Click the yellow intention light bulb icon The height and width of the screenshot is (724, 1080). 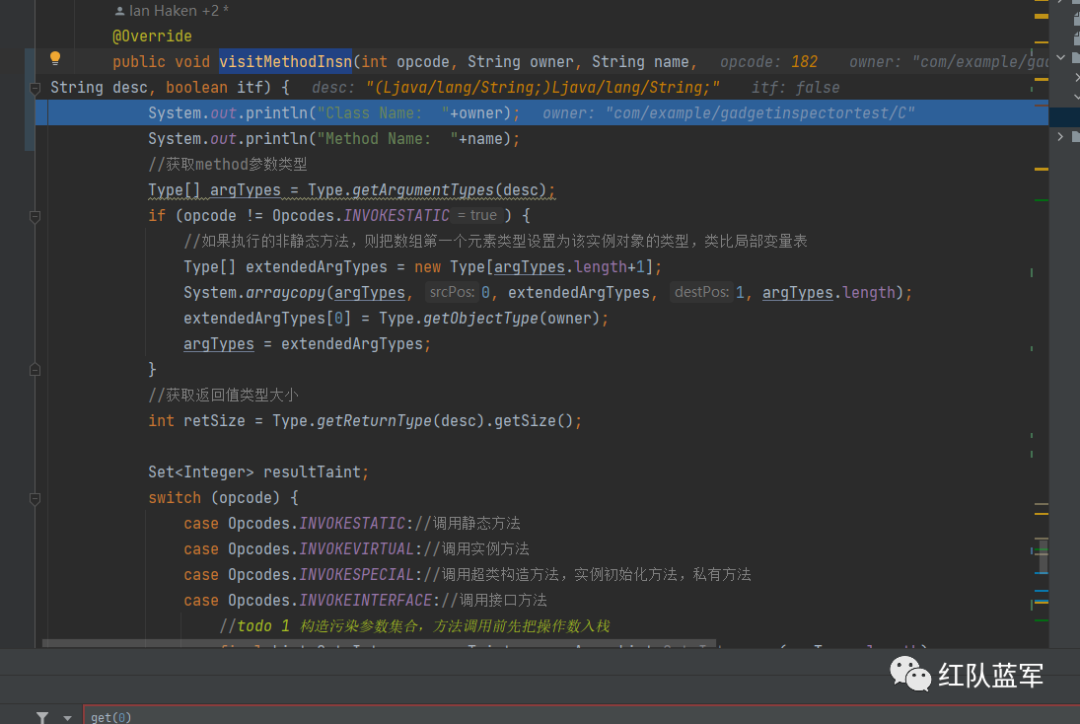[55, 59]
